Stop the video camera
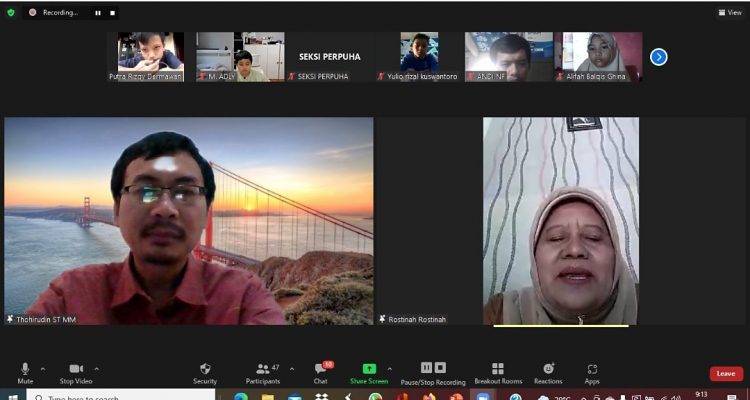Viewport: 750px width, 400px height. tap(75, 371)
